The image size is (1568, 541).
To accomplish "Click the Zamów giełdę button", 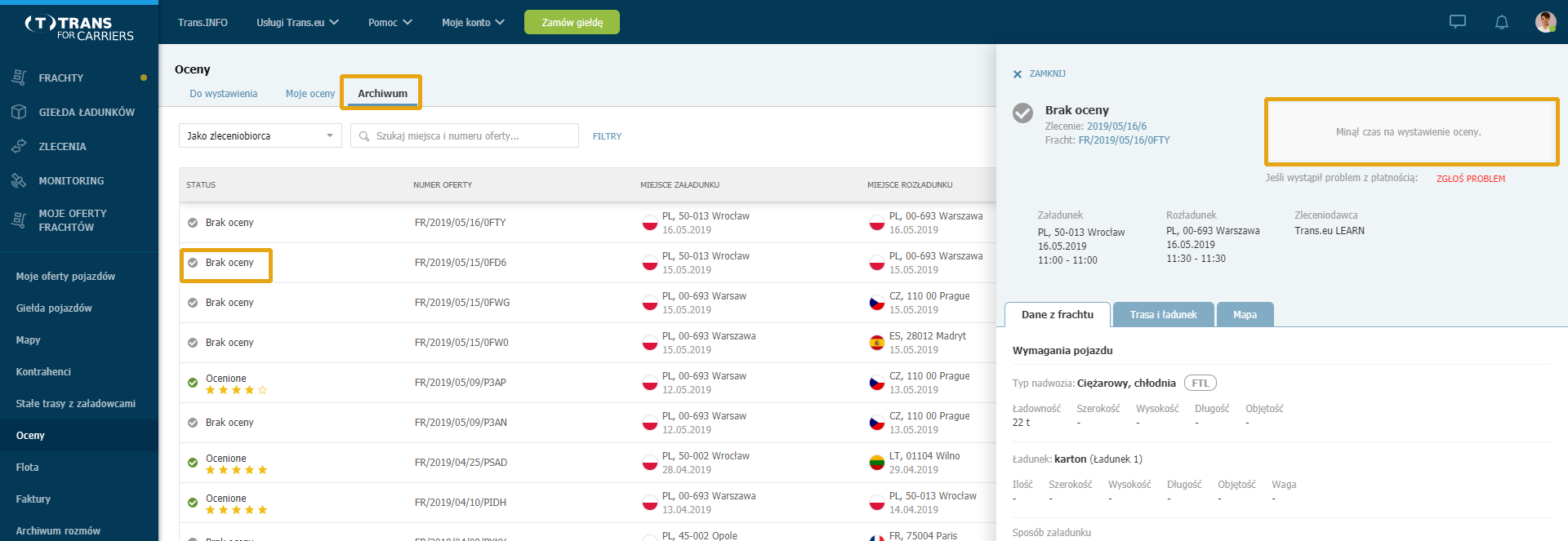I will pyautogui.click(x=572, y=22).
